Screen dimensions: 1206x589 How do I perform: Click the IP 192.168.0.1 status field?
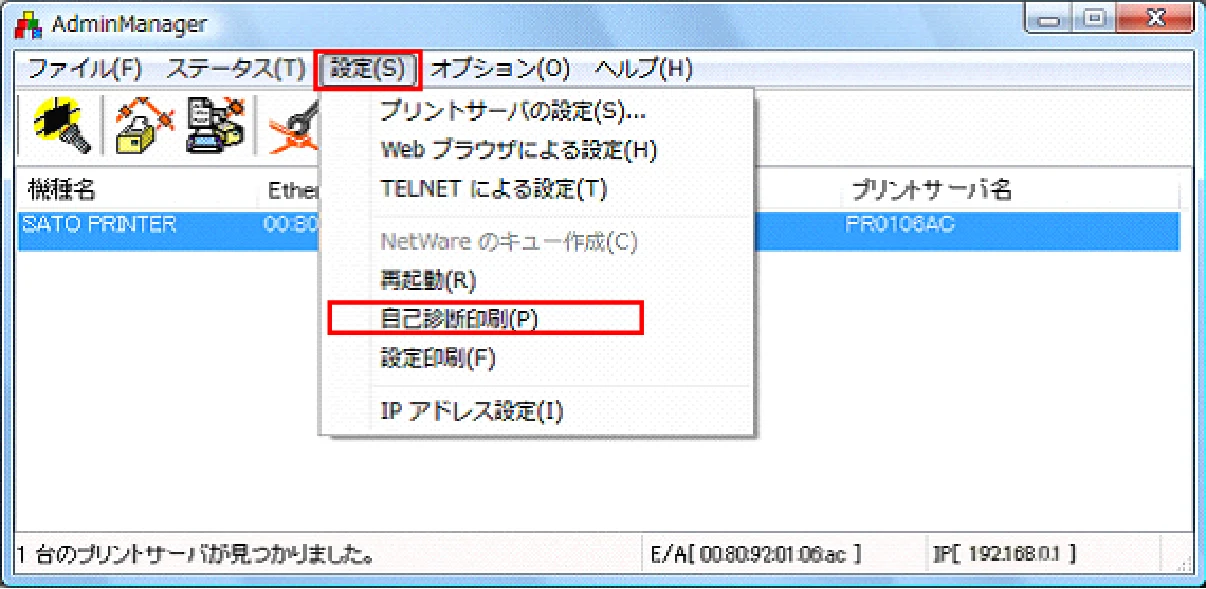click(1043, 553)
